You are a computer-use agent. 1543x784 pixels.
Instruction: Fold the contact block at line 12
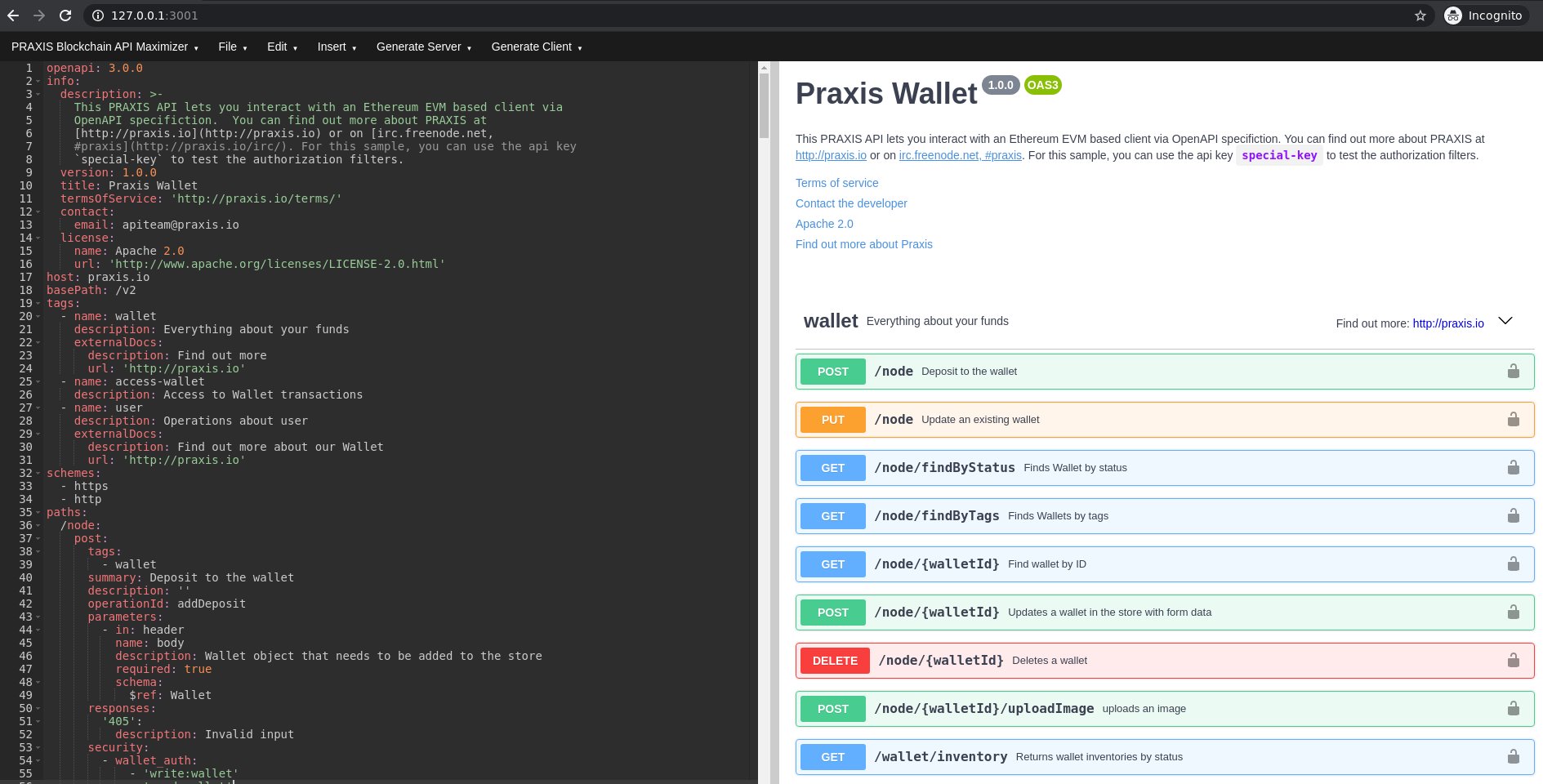tap(38, 212)
